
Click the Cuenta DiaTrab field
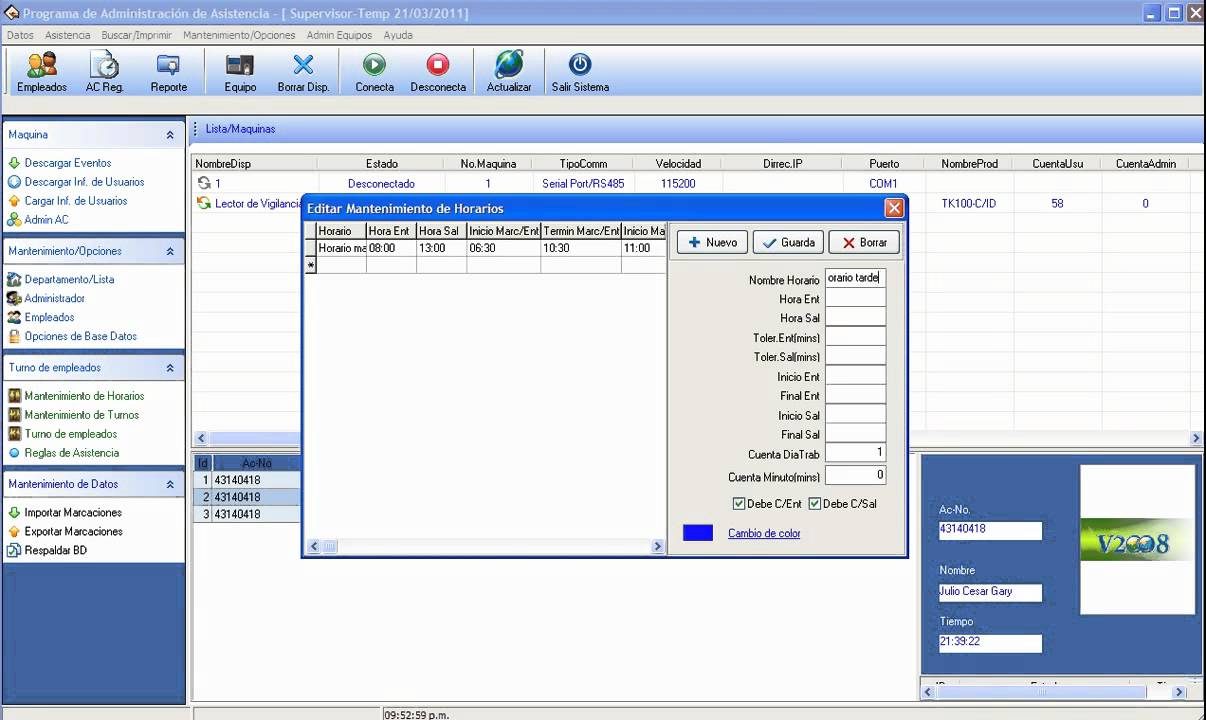pos(855,453)
